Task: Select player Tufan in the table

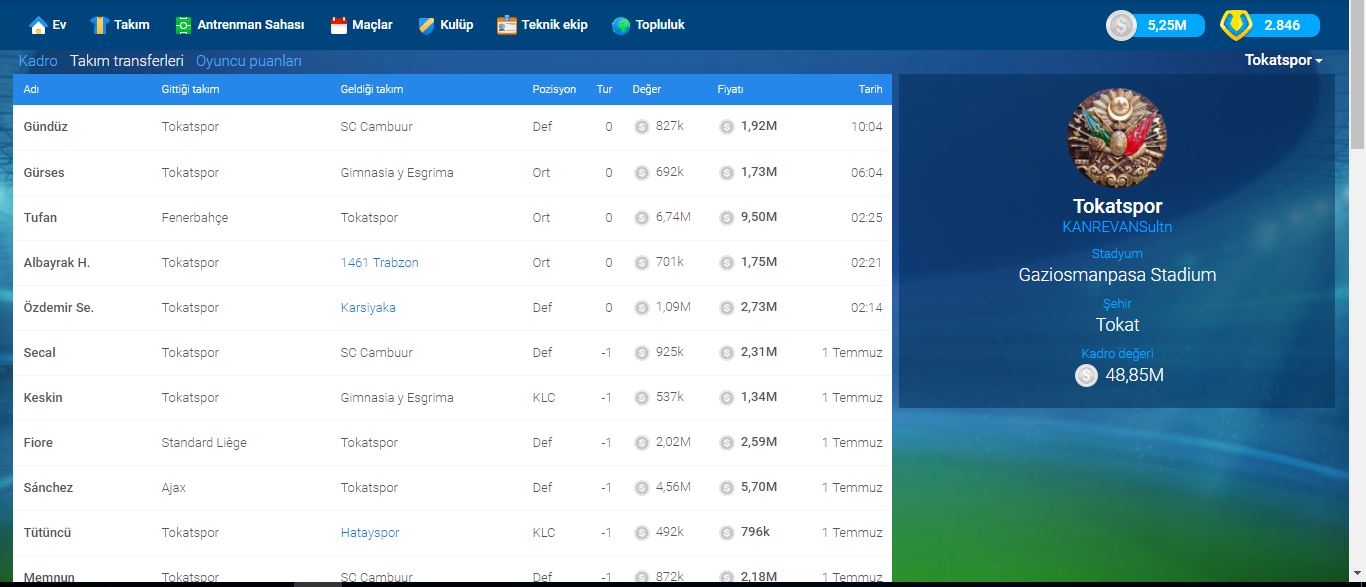Action: point(40,217)
